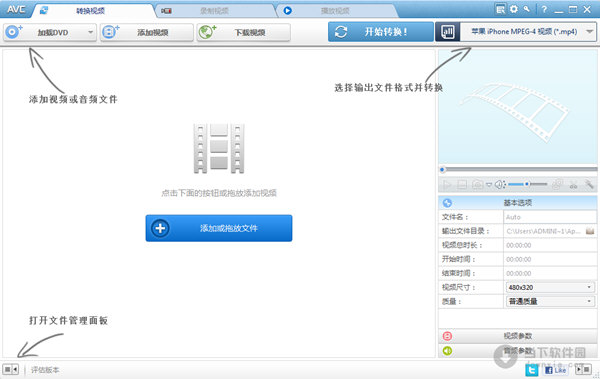Screen dimensions: 600x379
Task: Adjust the preview volume slider
Action: click(528, 185)
